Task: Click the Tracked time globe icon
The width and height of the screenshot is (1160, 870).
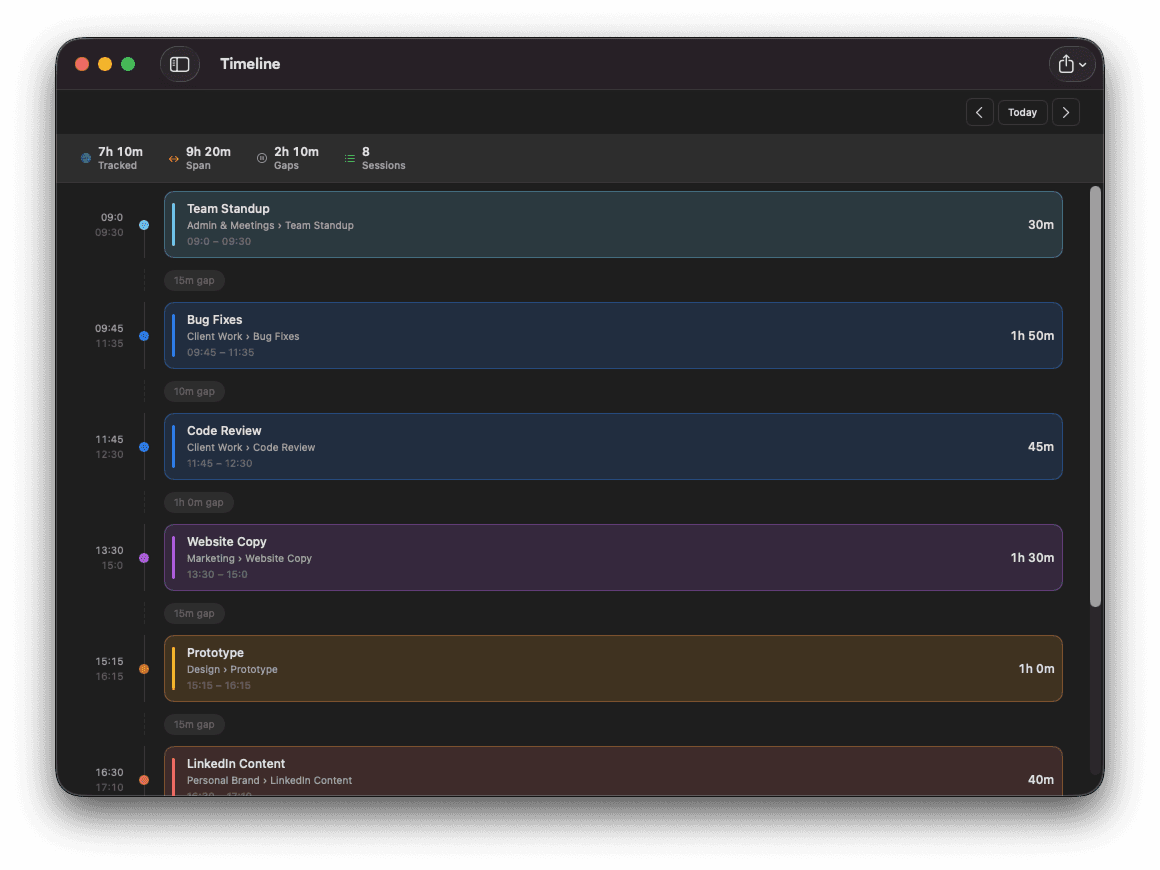Action: pos(85,157)
